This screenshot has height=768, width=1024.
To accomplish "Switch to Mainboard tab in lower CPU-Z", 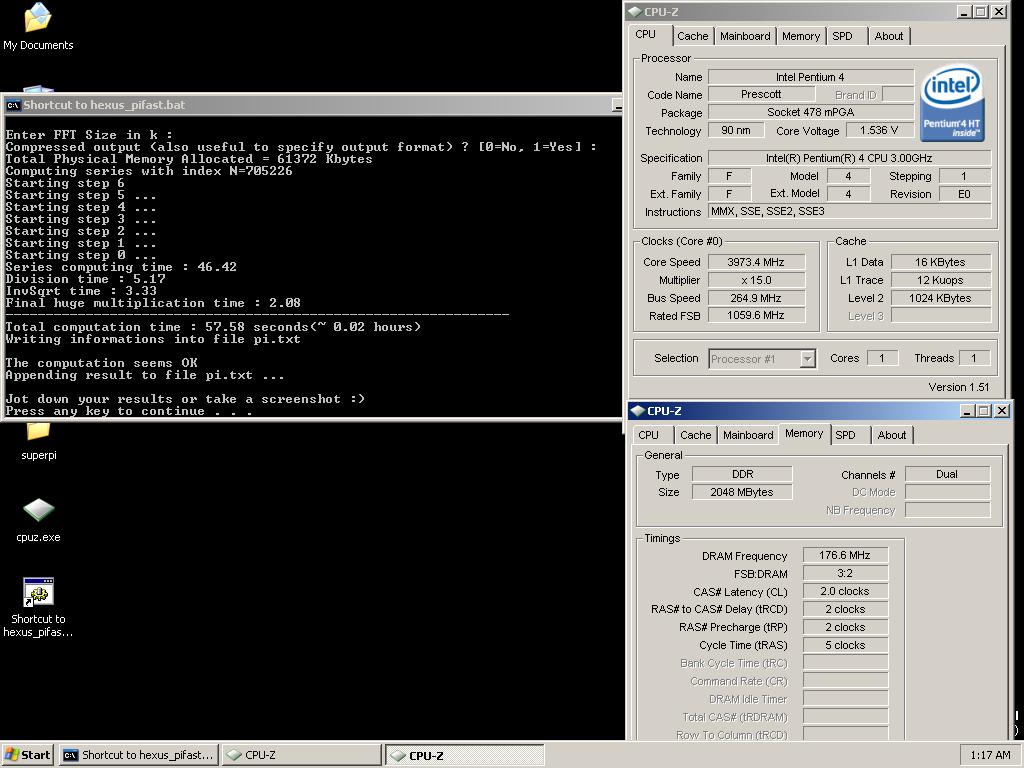I will coord(748,435).
